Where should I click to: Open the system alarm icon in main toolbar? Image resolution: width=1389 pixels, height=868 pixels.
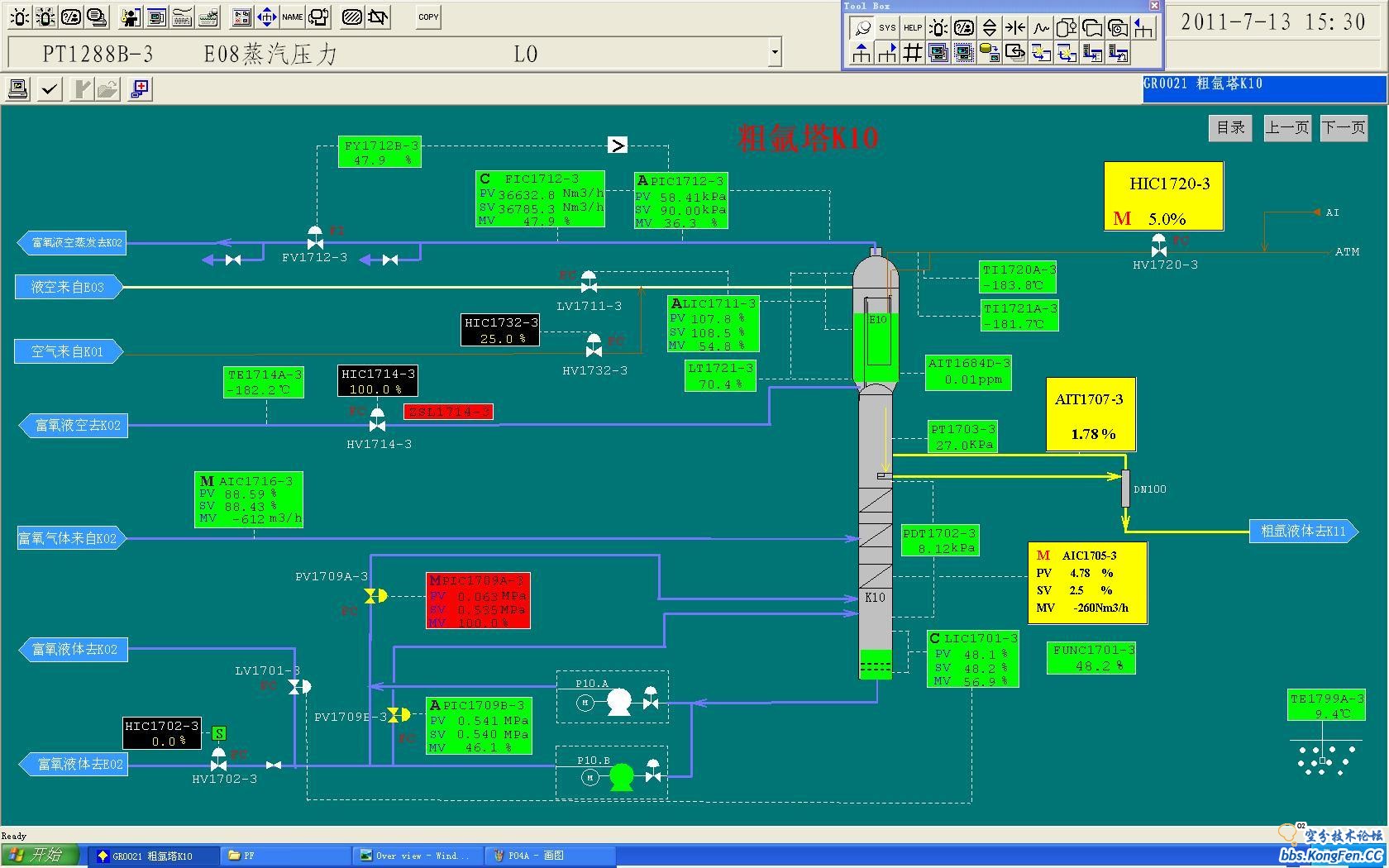tap(45, 17)
